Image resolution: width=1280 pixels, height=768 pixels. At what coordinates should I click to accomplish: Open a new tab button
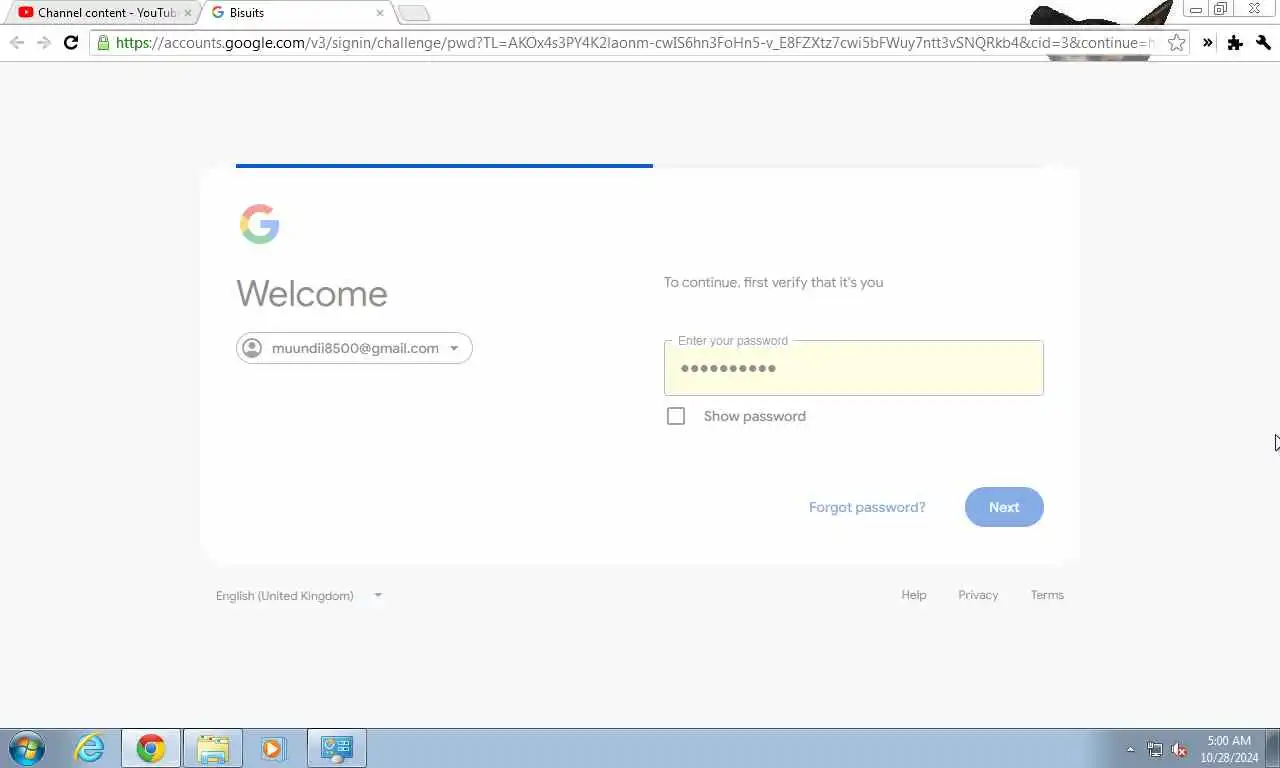coord(413,13)
